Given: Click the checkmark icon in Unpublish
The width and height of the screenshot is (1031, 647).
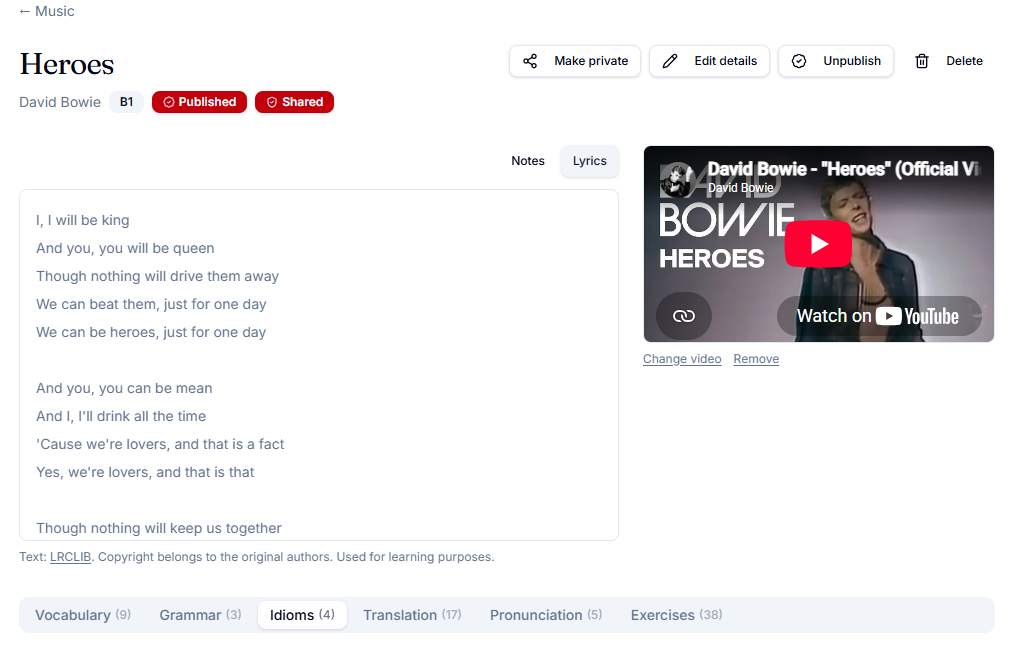Looking at the screenshot, I should point(799,61).
